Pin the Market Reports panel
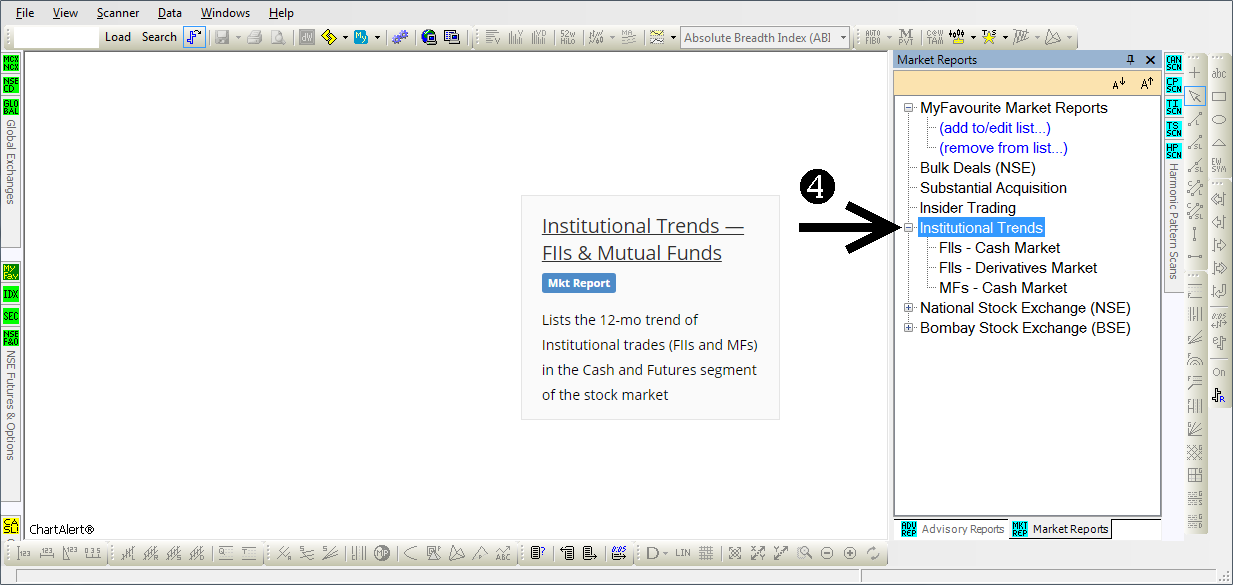This screenshot has height=585, width=1233. tap(1131, 60)
